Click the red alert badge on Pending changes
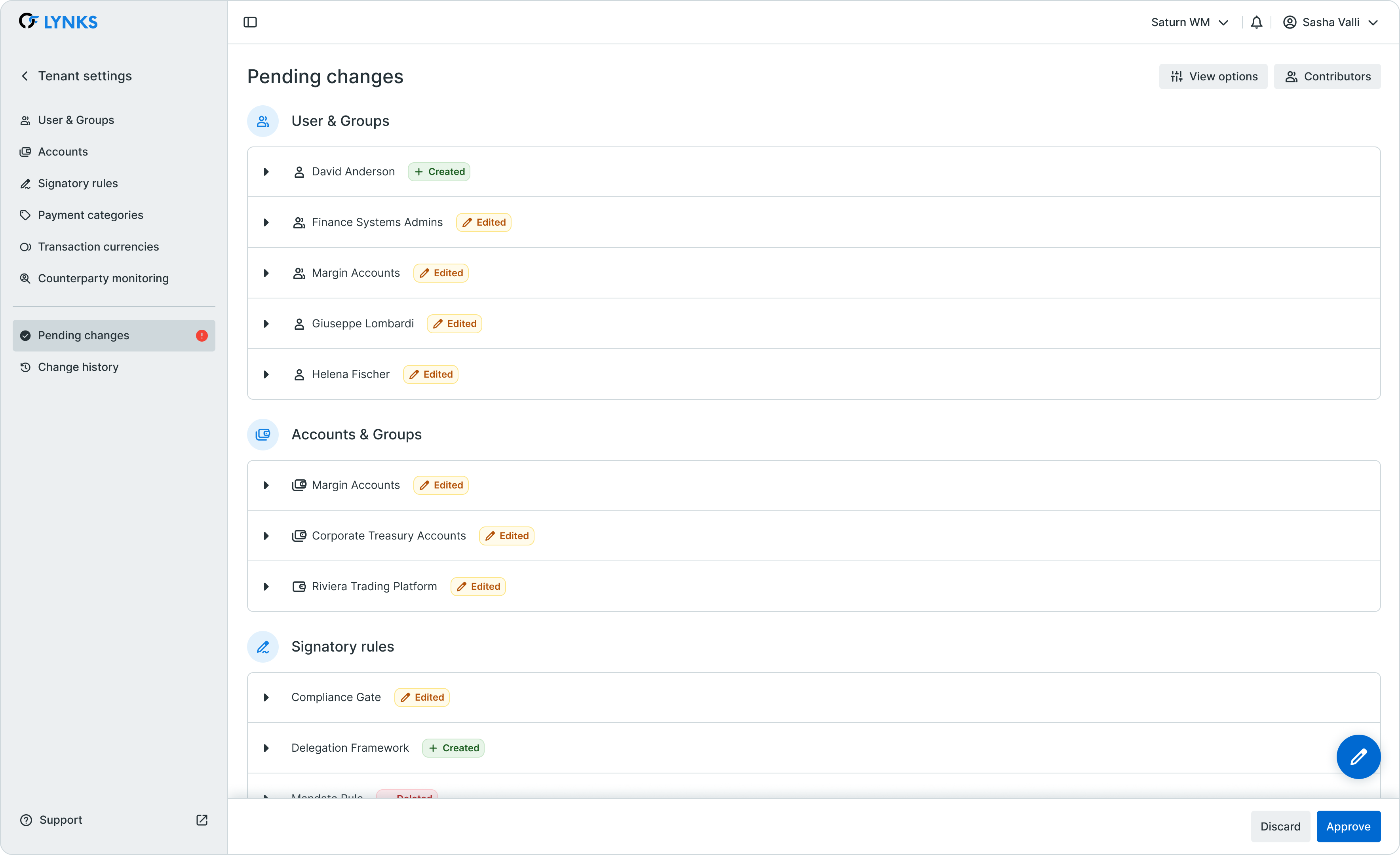This screenshot has width=1400, height=855. point(202,336)
